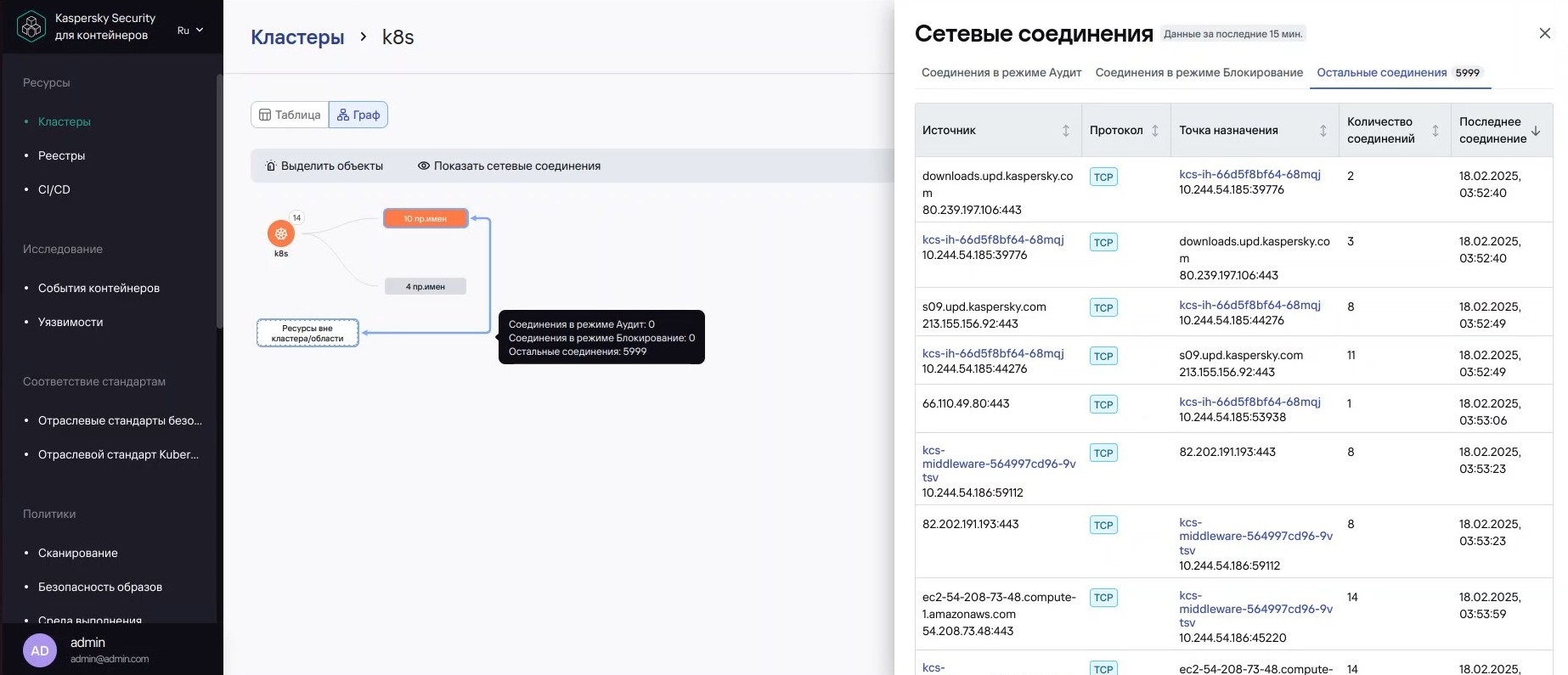Select the orange 10 пр.имен node
1568x675 pixels.
pyautogui.click(x=426, y=218)
